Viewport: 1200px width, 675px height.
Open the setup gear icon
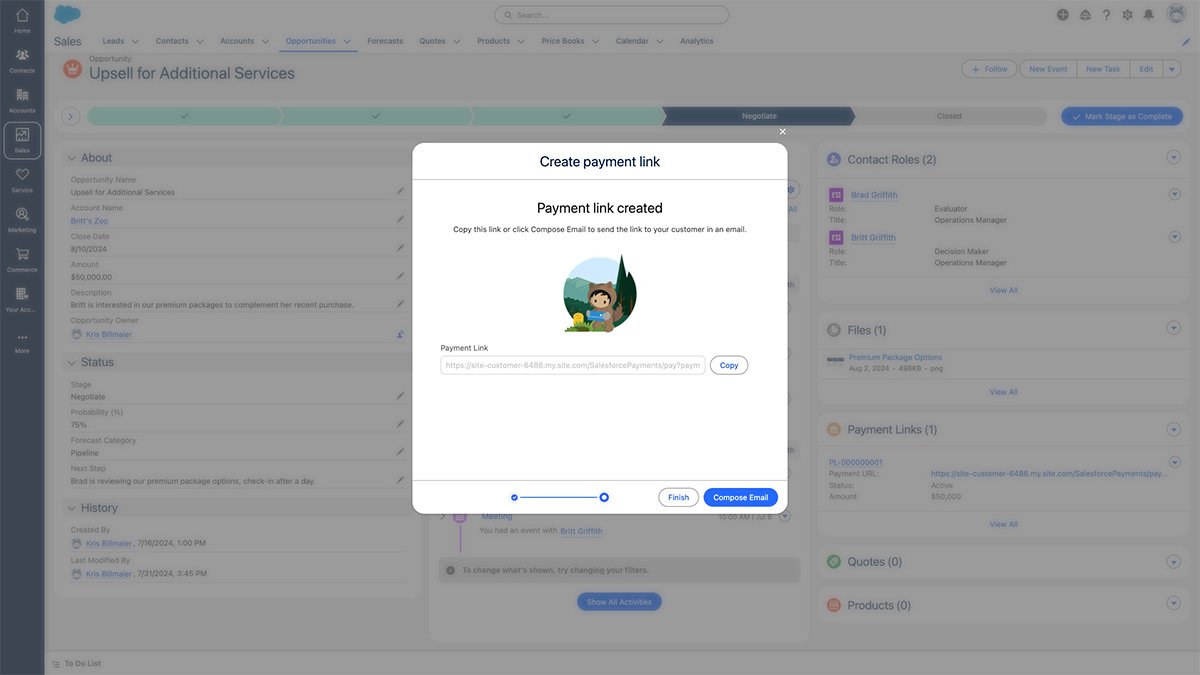(1127, 15)
